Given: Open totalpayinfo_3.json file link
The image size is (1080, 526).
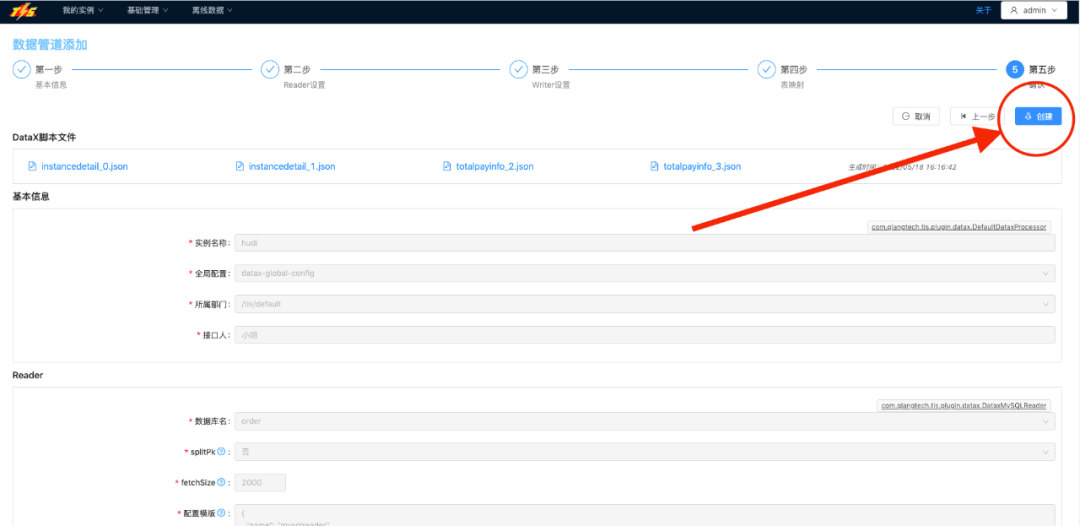Looking at the screenshot, I should [x=702, y=167].
